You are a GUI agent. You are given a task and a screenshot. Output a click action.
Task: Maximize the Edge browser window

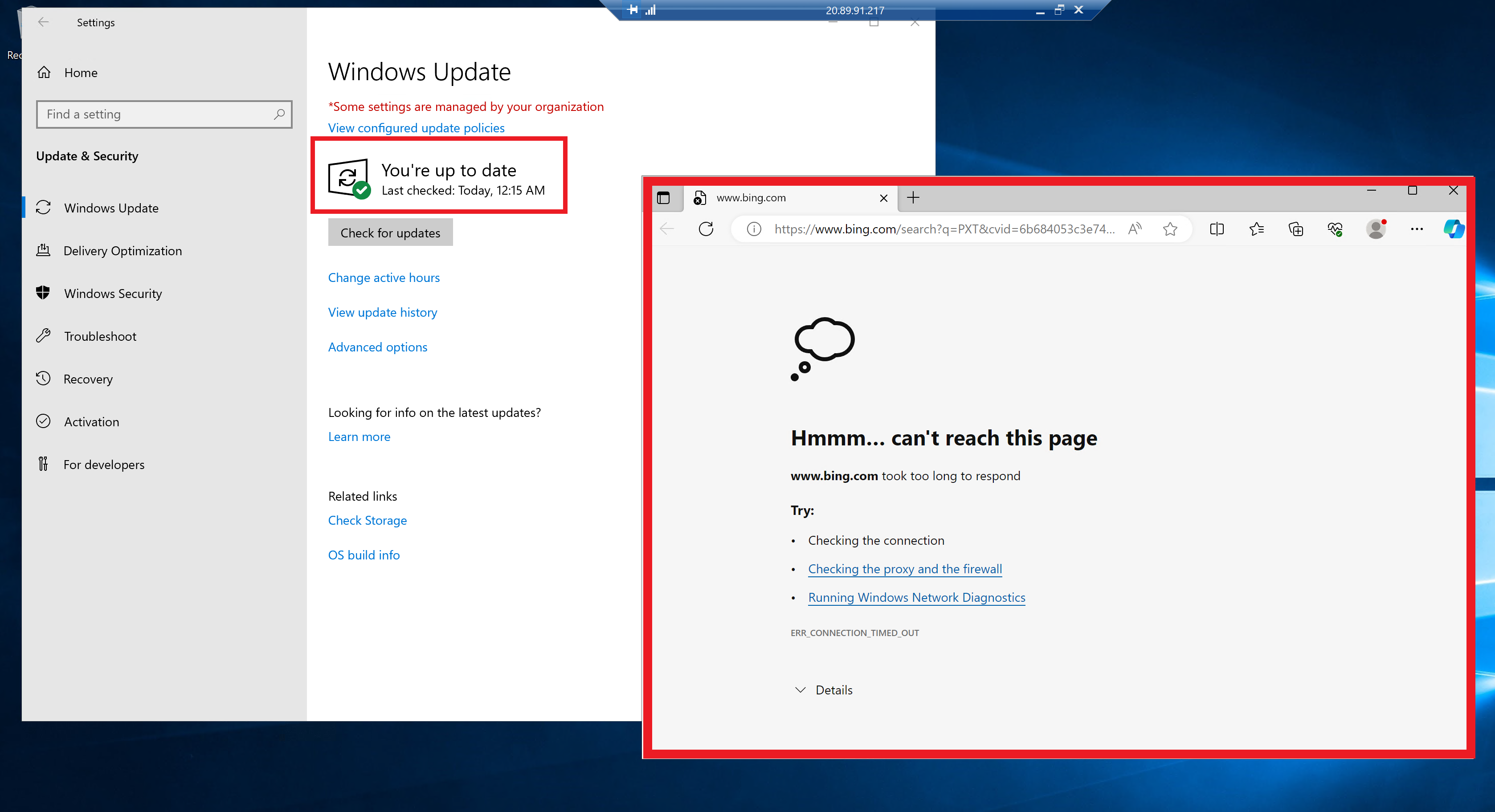click(1413, 190)
